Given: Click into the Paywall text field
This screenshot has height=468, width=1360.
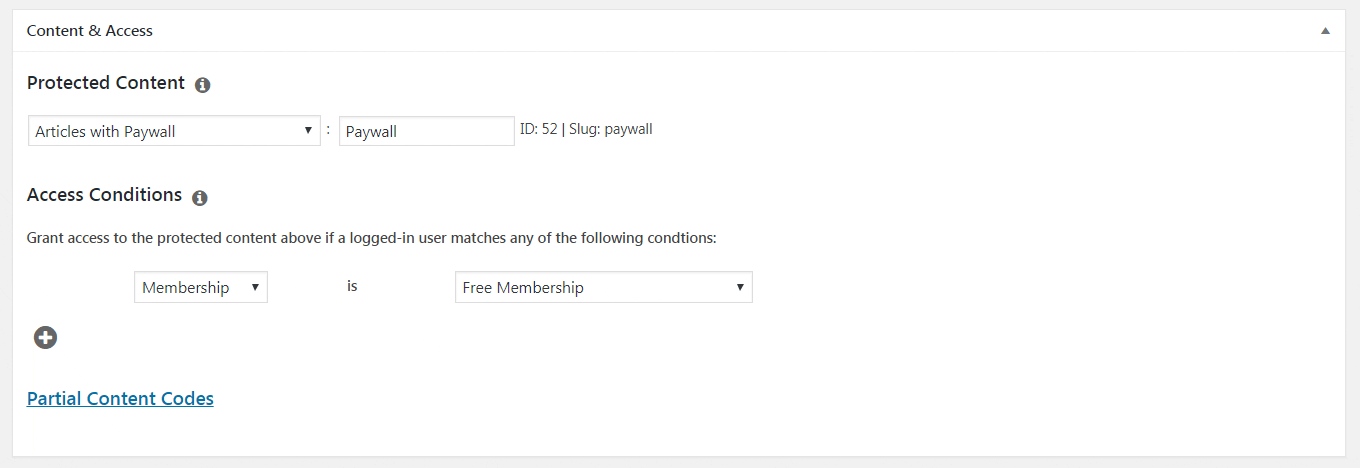Looking at the screenshot, I should (427, 131).
